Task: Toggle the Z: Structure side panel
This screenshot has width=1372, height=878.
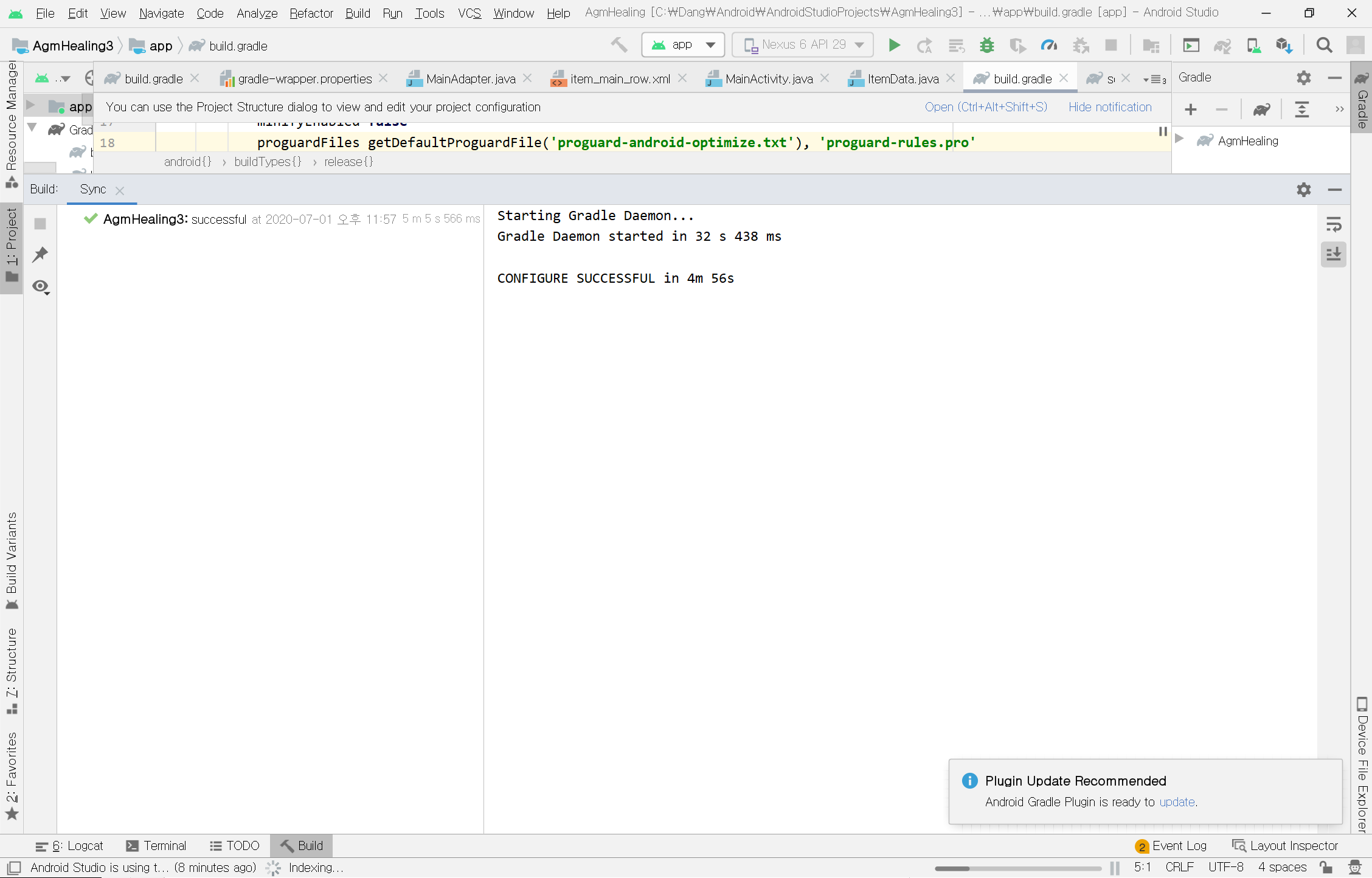Action: tap(12, 671)
